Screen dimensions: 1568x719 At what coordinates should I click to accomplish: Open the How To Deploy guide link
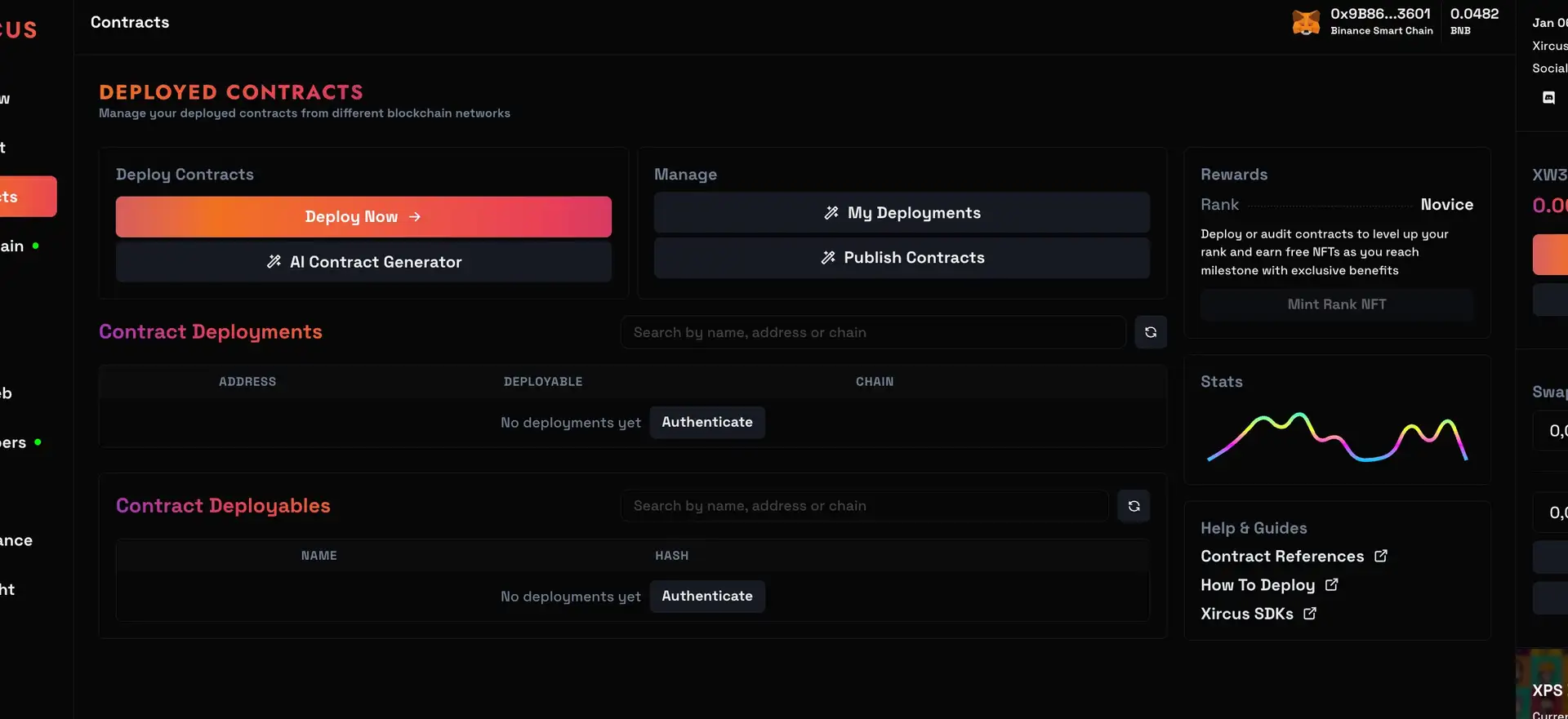(x=1258, y=584)
